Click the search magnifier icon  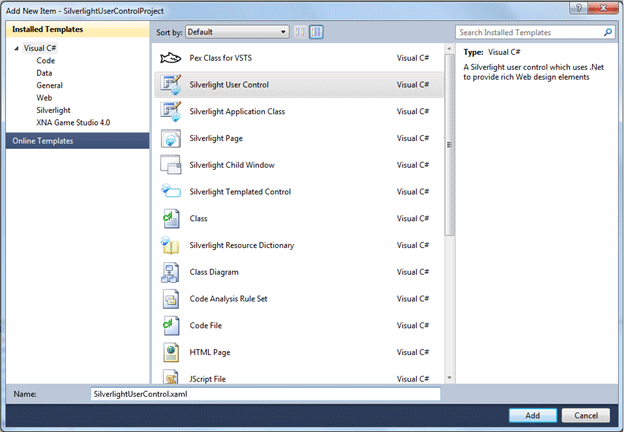coord(608,32)
